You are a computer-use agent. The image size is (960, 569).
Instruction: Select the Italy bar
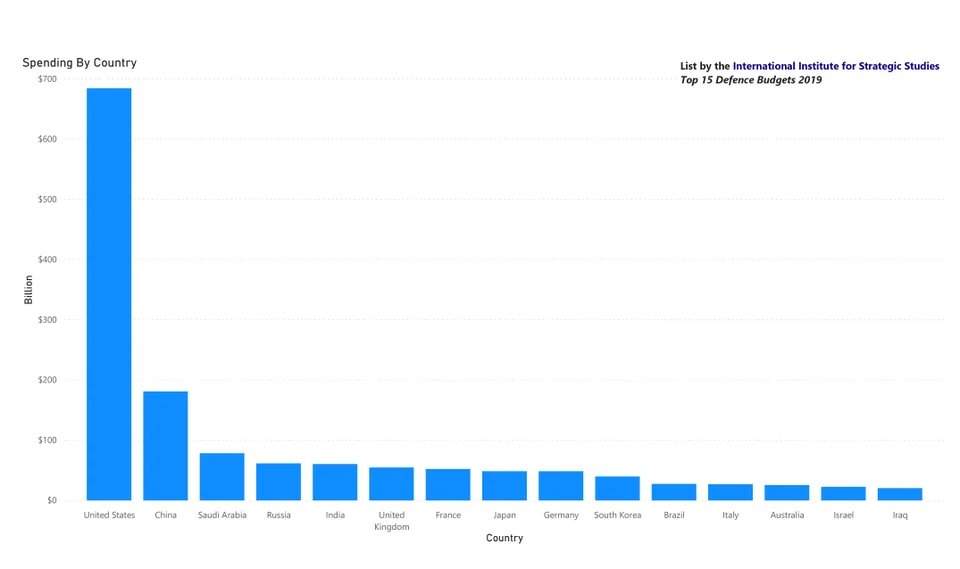730,492
